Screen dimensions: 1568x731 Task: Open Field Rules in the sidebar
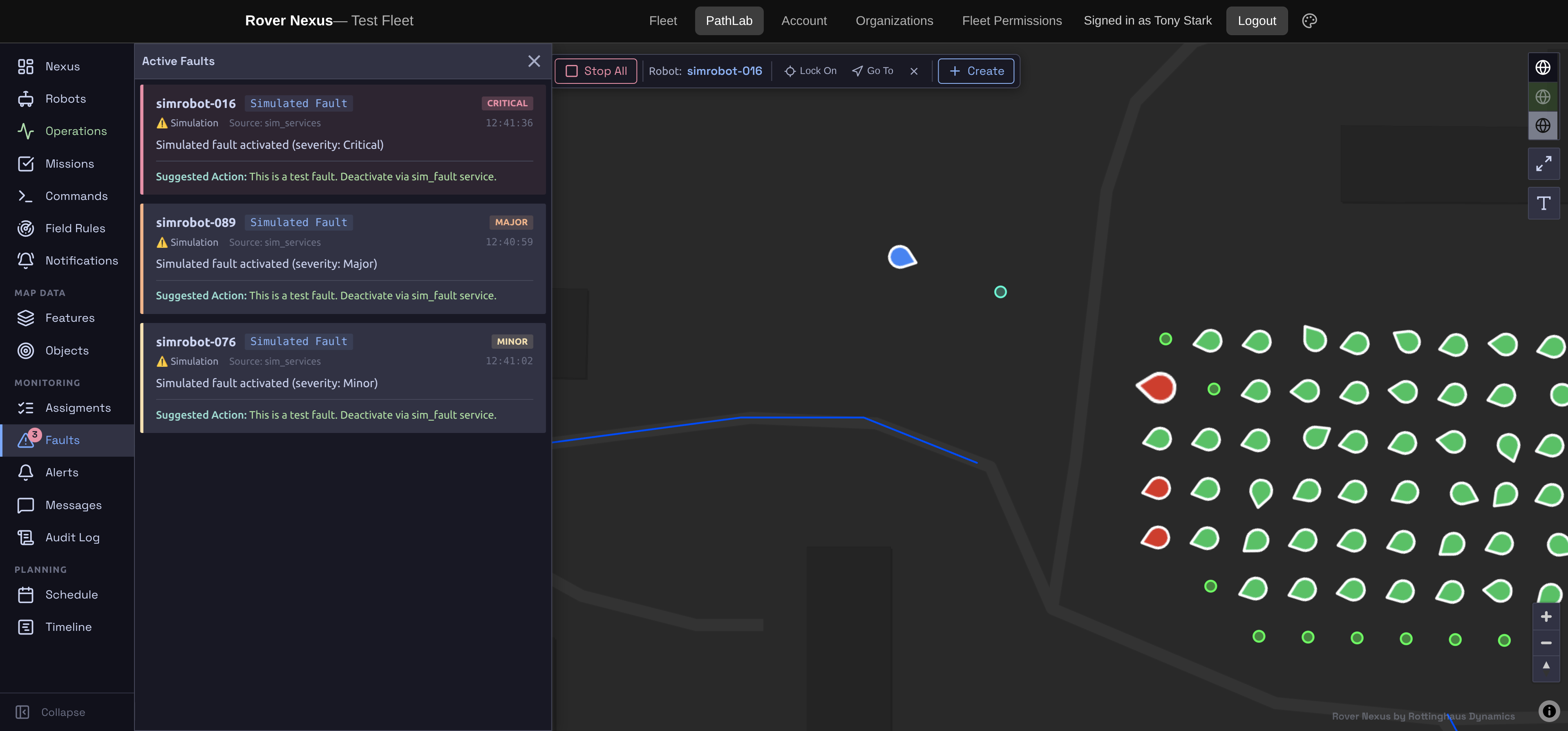pos(67,228)
